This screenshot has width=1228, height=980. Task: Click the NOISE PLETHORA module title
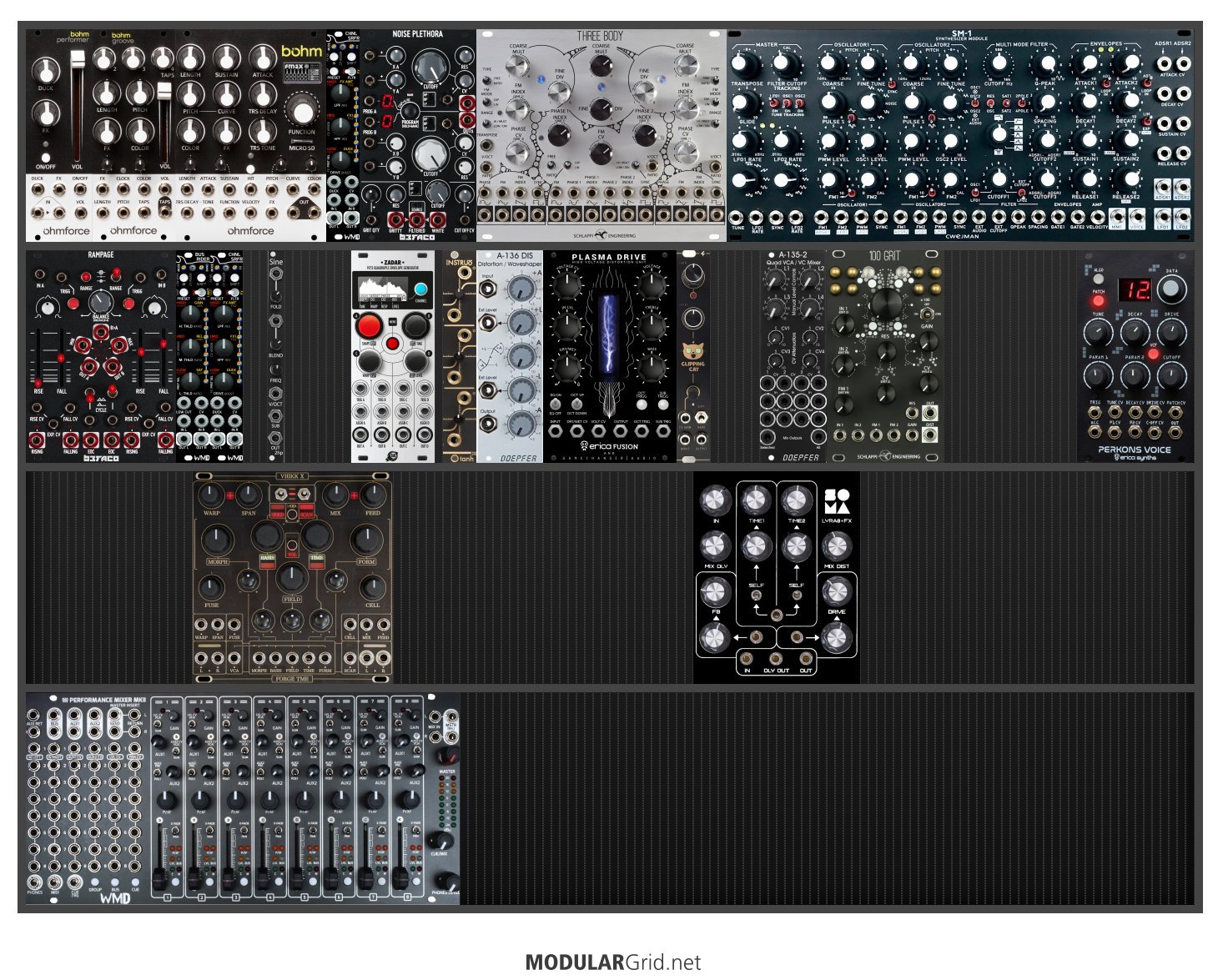tap(418, 34)
